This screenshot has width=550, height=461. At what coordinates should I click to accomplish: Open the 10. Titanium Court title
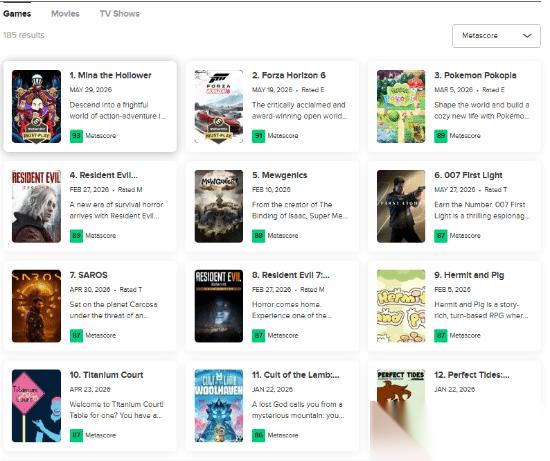click(106, 375)
